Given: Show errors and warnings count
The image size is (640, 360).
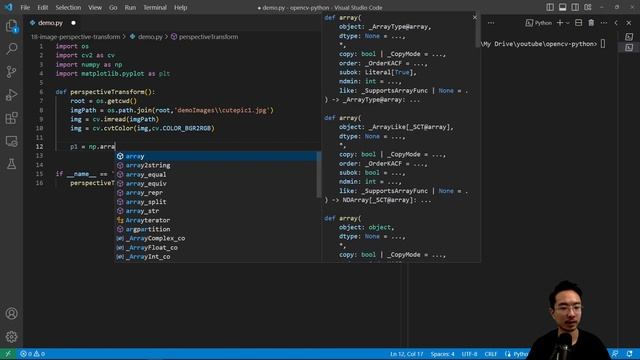Looking at the screenshot, I should coord(33,354).
